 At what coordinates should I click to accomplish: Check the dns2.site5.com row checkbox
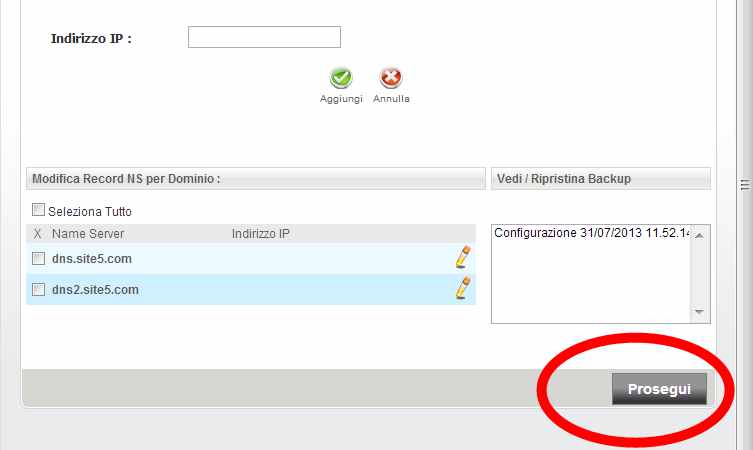tap(39, 289)
